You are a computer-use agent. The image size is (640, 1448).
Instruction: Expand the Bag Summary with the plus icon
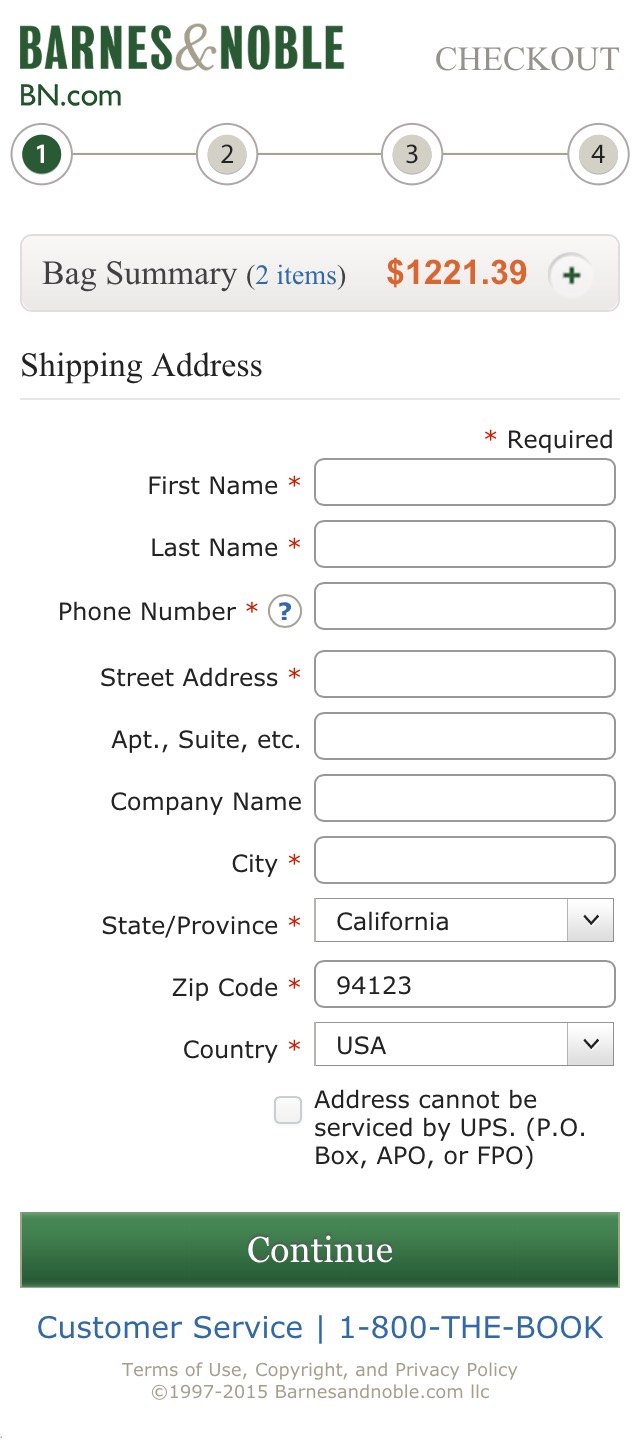click(x=570, y=273)
